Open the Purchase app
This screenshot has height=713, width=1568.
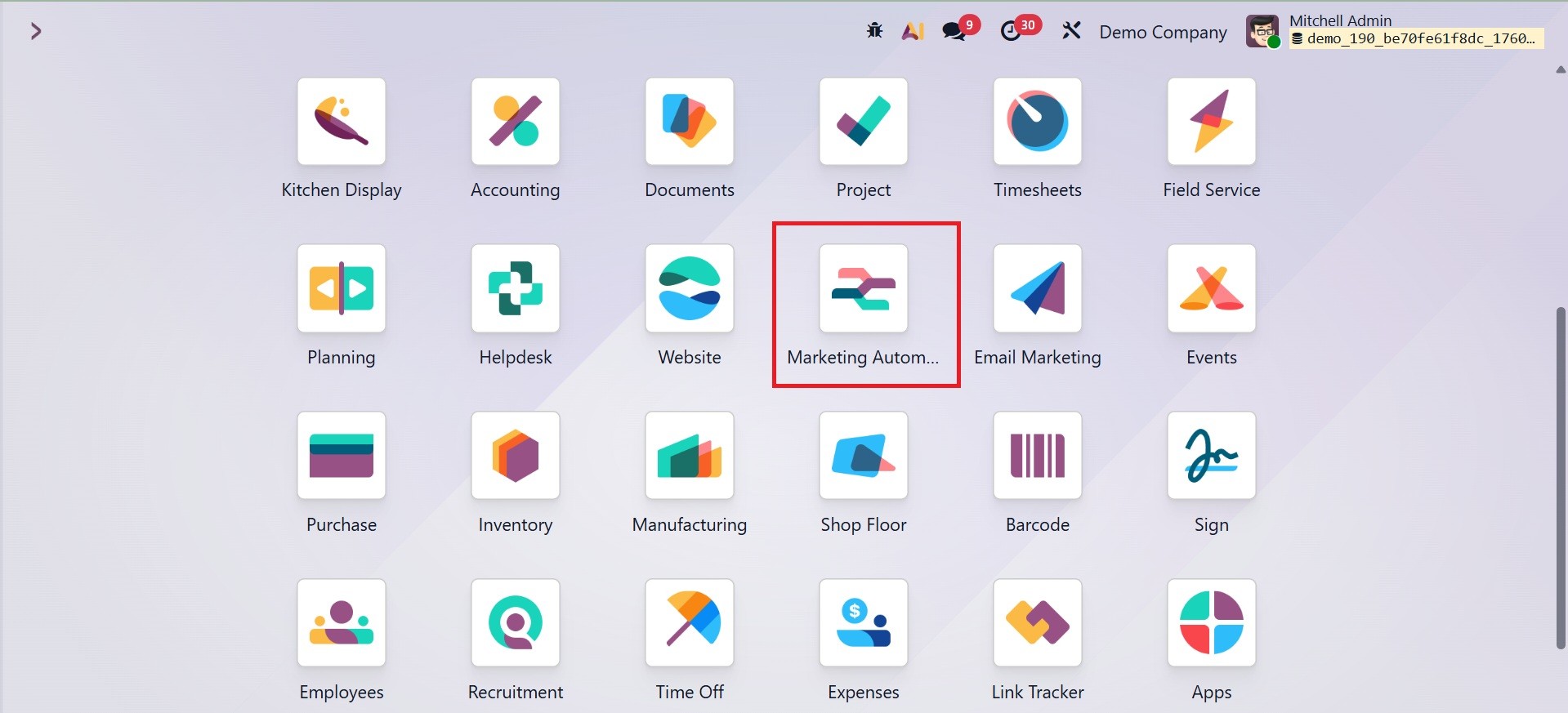pyautogui.click(x=342, y=456)
